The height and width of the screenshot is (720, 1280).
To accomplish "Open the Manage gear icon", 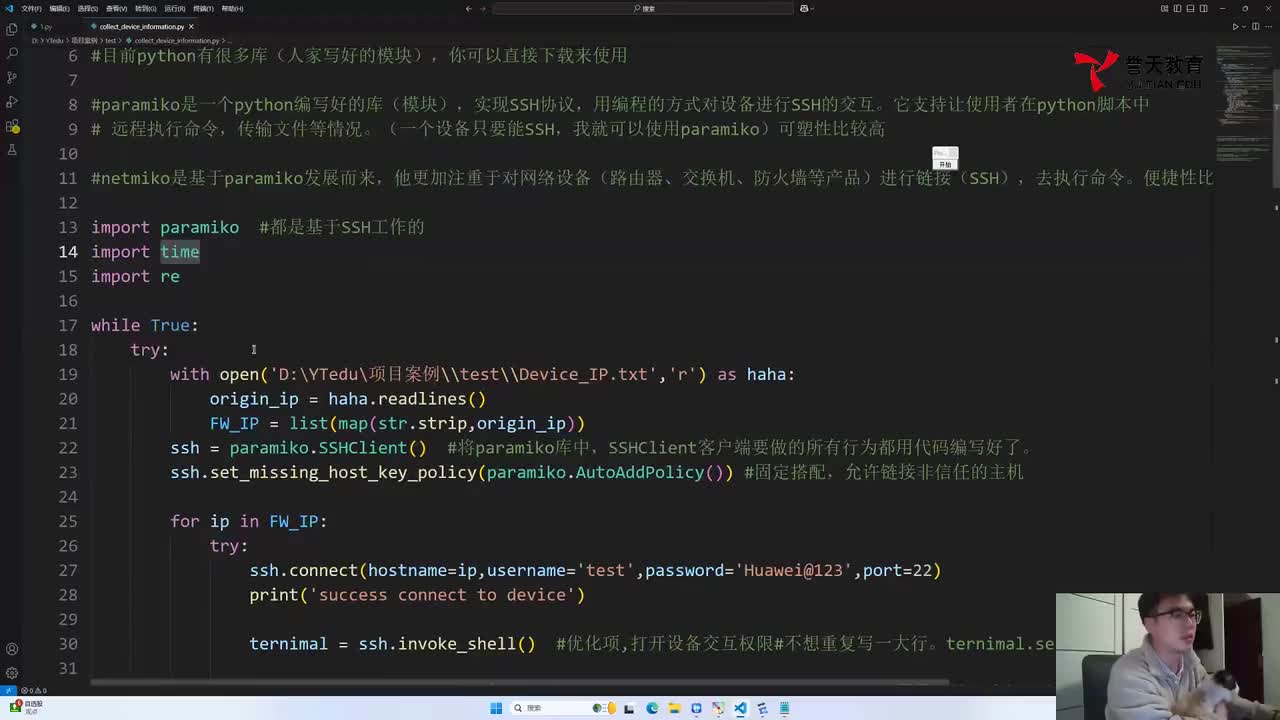I will (12, 673).
